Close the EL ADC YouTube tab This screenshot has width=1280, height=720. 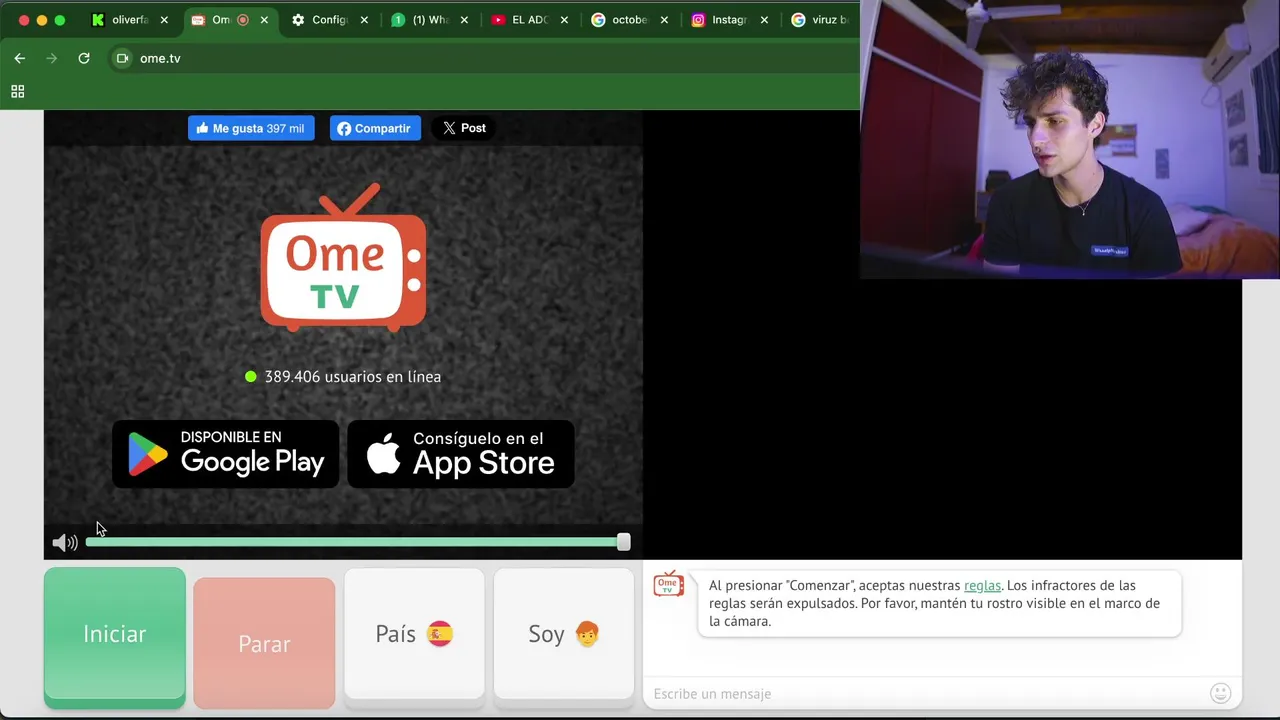pyautogui.click(x=564, y=20)
